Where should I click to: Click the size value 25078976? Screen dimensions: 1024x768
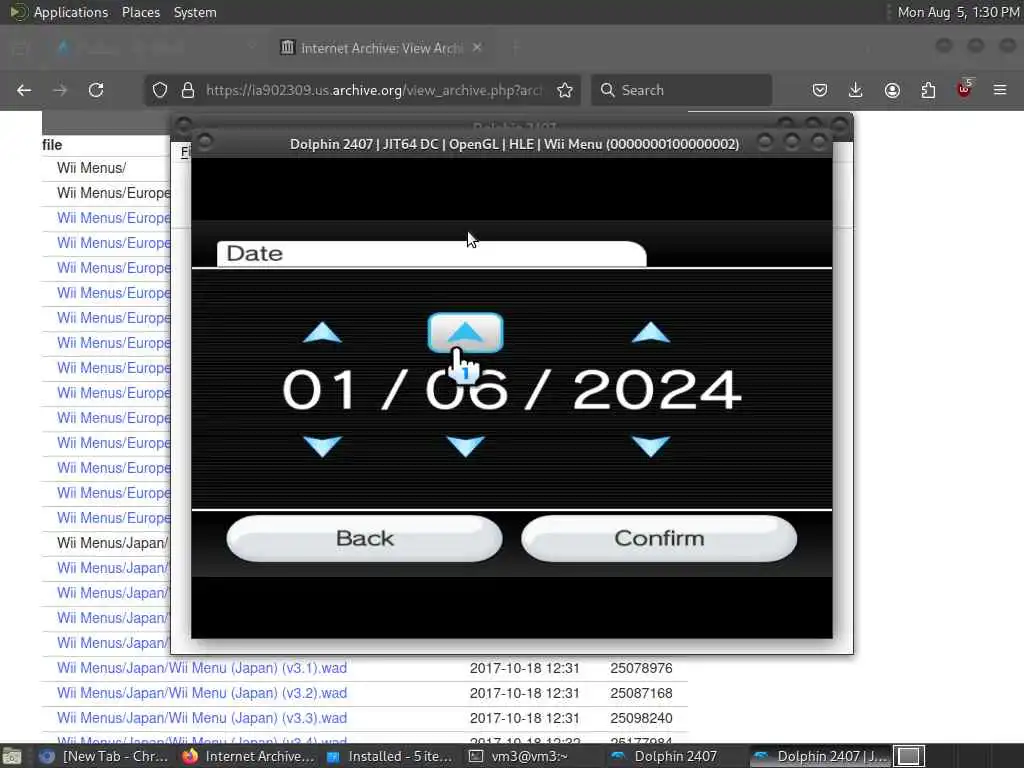coord(641,668)
